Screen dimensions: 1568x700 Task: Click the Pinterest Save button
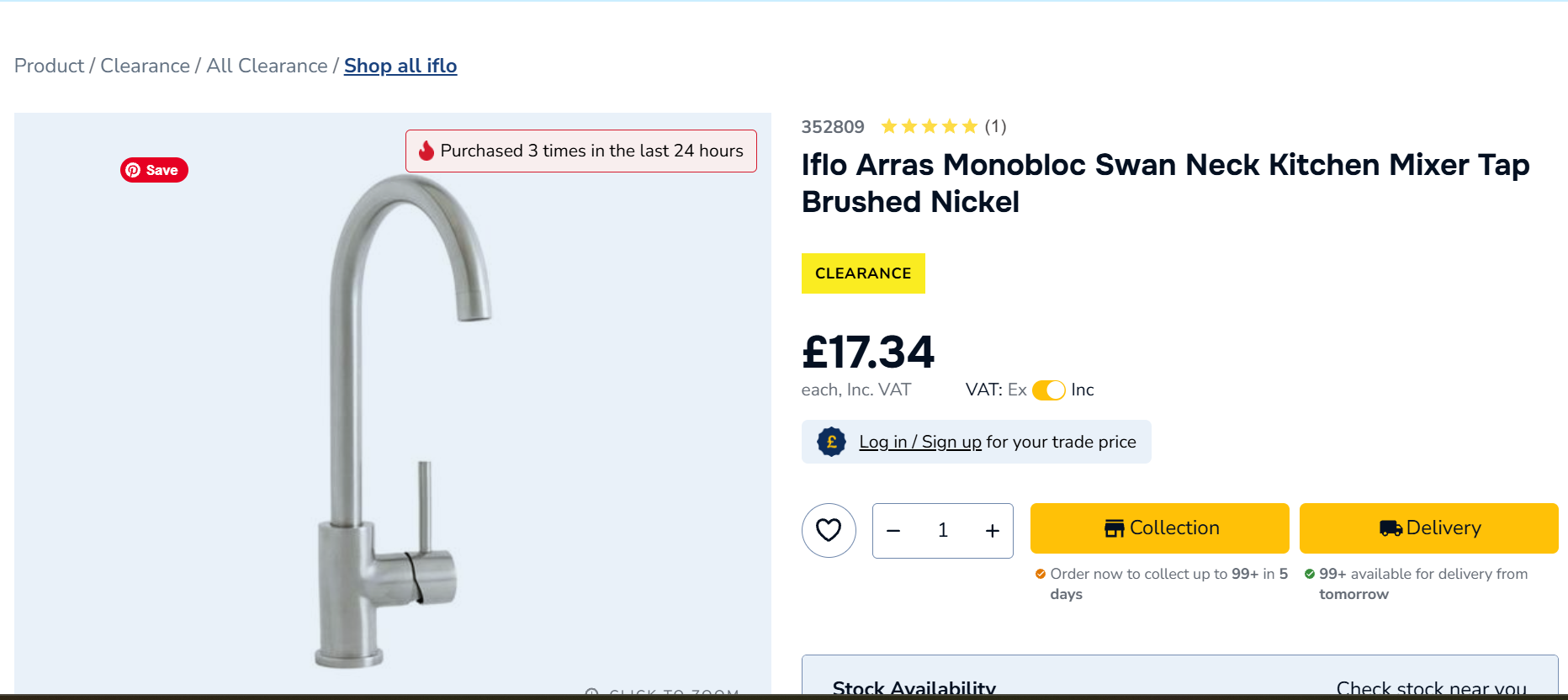point(154,170)
